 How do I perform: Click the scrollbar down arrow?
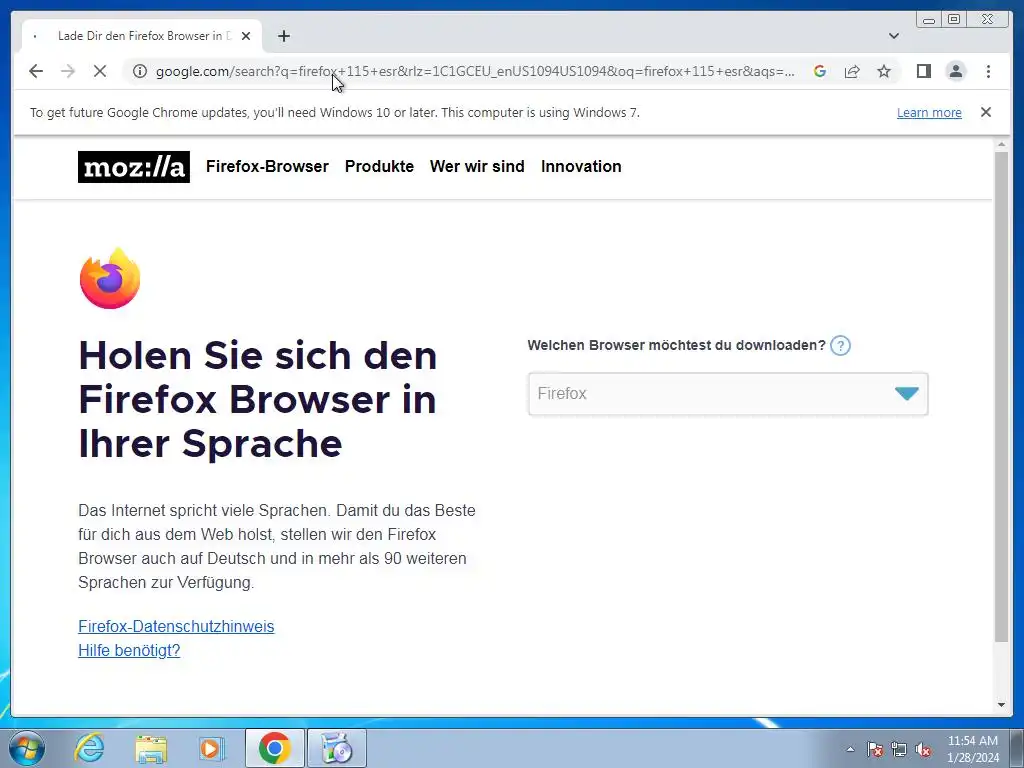(x=1001, y=705)
